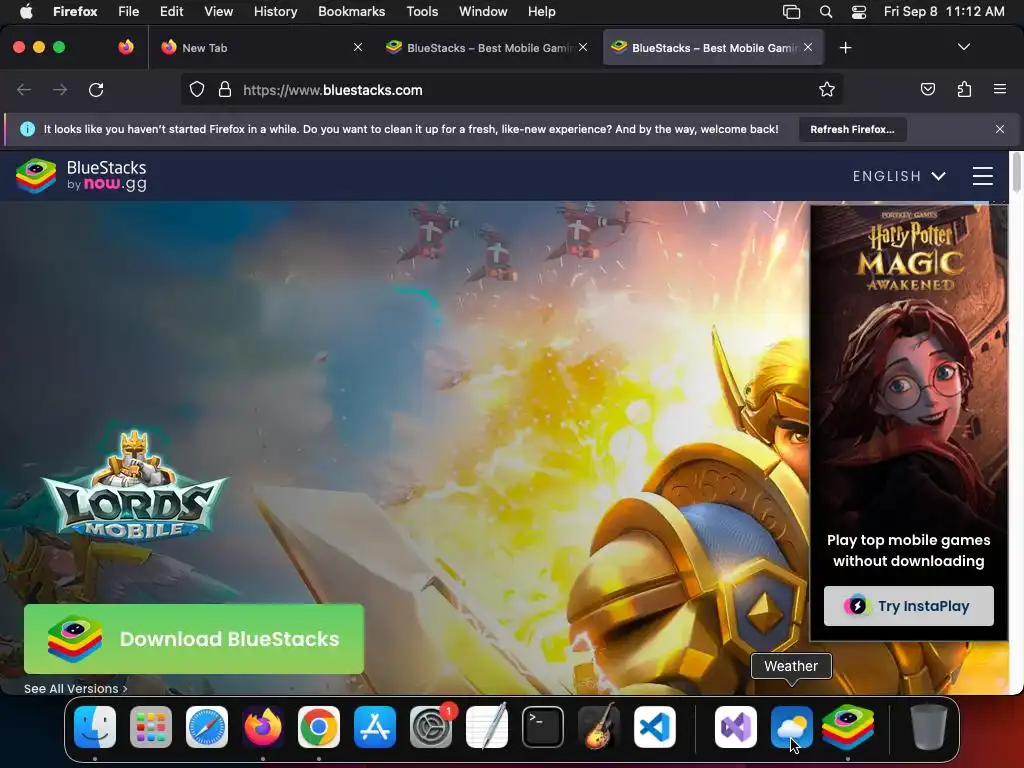The height and width of the screenshot is (768, 1024).
Task: Click the date and time clock
Action: (944, 11)
